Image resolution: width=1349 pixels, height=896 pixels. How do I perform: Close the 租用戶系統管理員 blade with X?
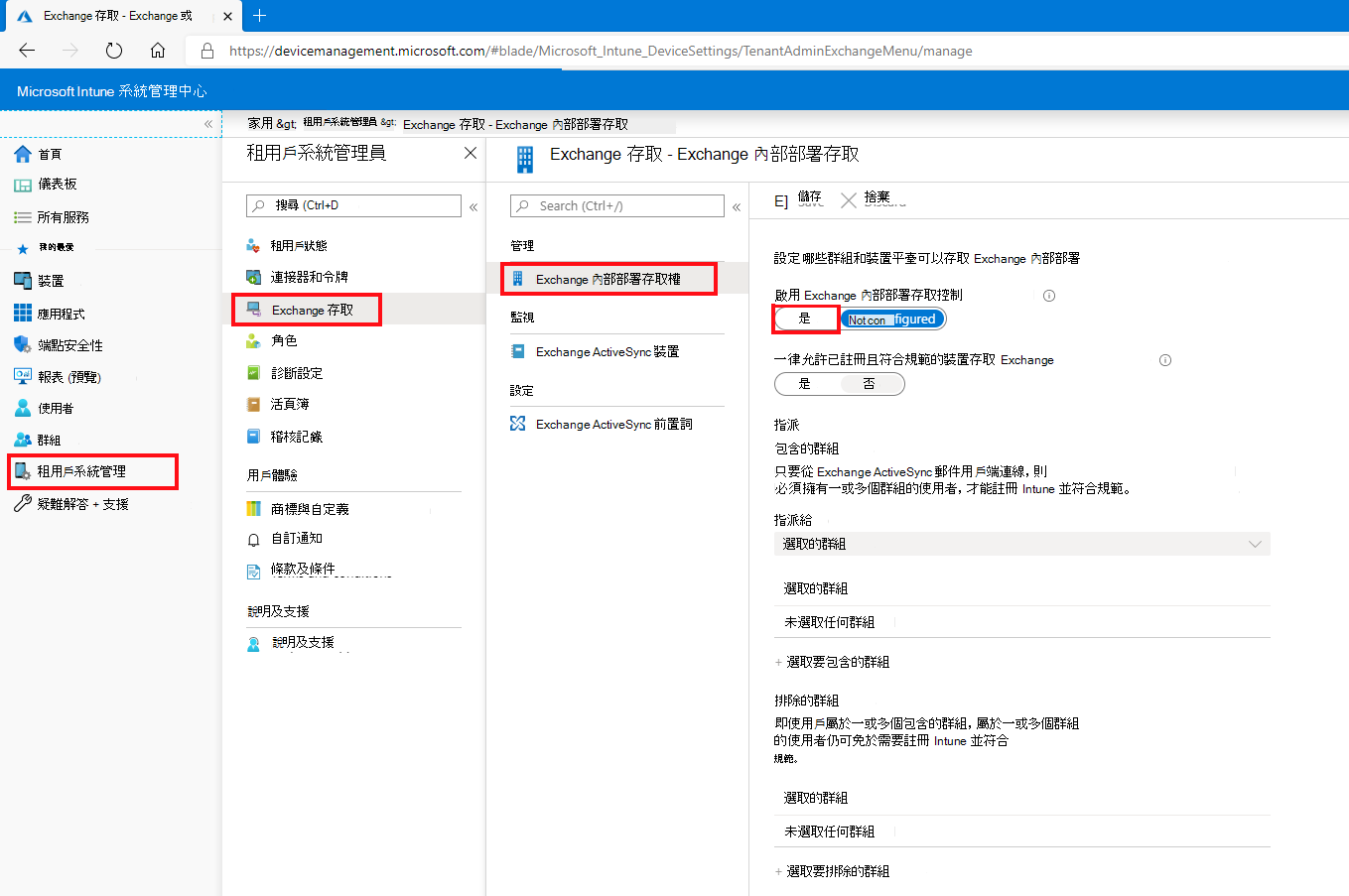[471, 153]
